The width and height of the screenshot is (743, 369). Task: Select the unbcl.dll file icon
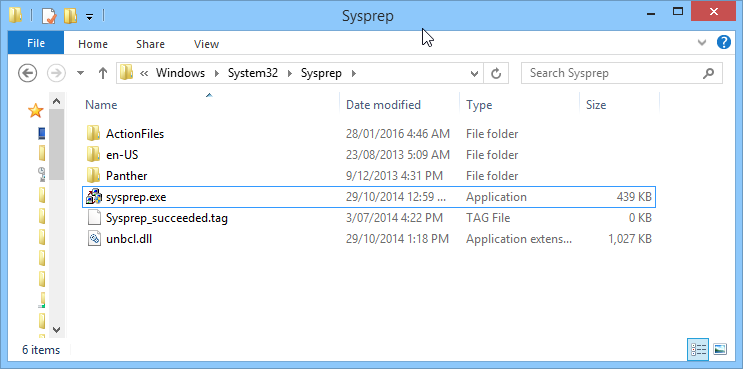coord(94,239)
